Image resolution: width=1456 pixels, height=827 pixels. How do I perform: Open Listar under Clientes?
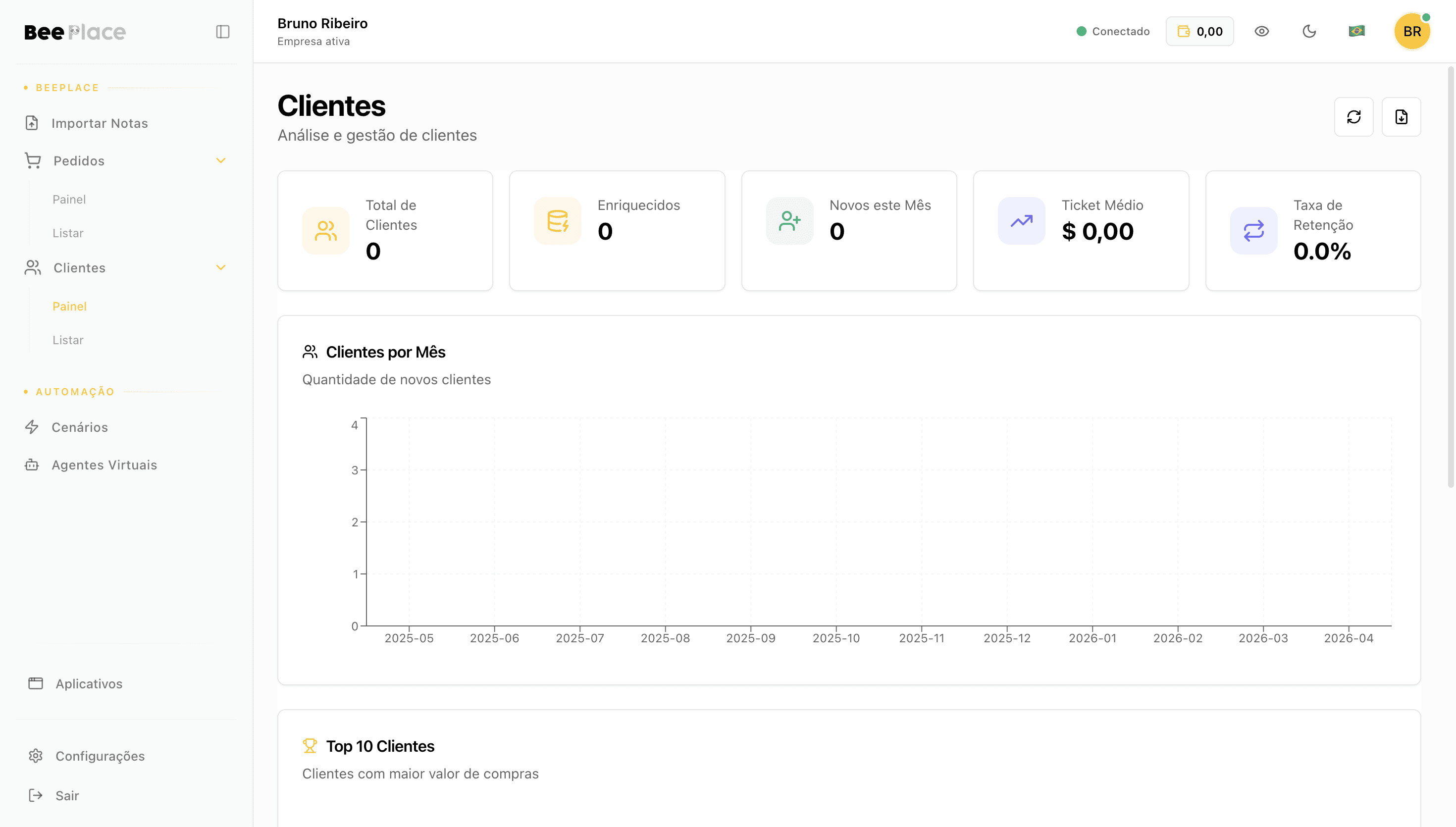(68, 340)
